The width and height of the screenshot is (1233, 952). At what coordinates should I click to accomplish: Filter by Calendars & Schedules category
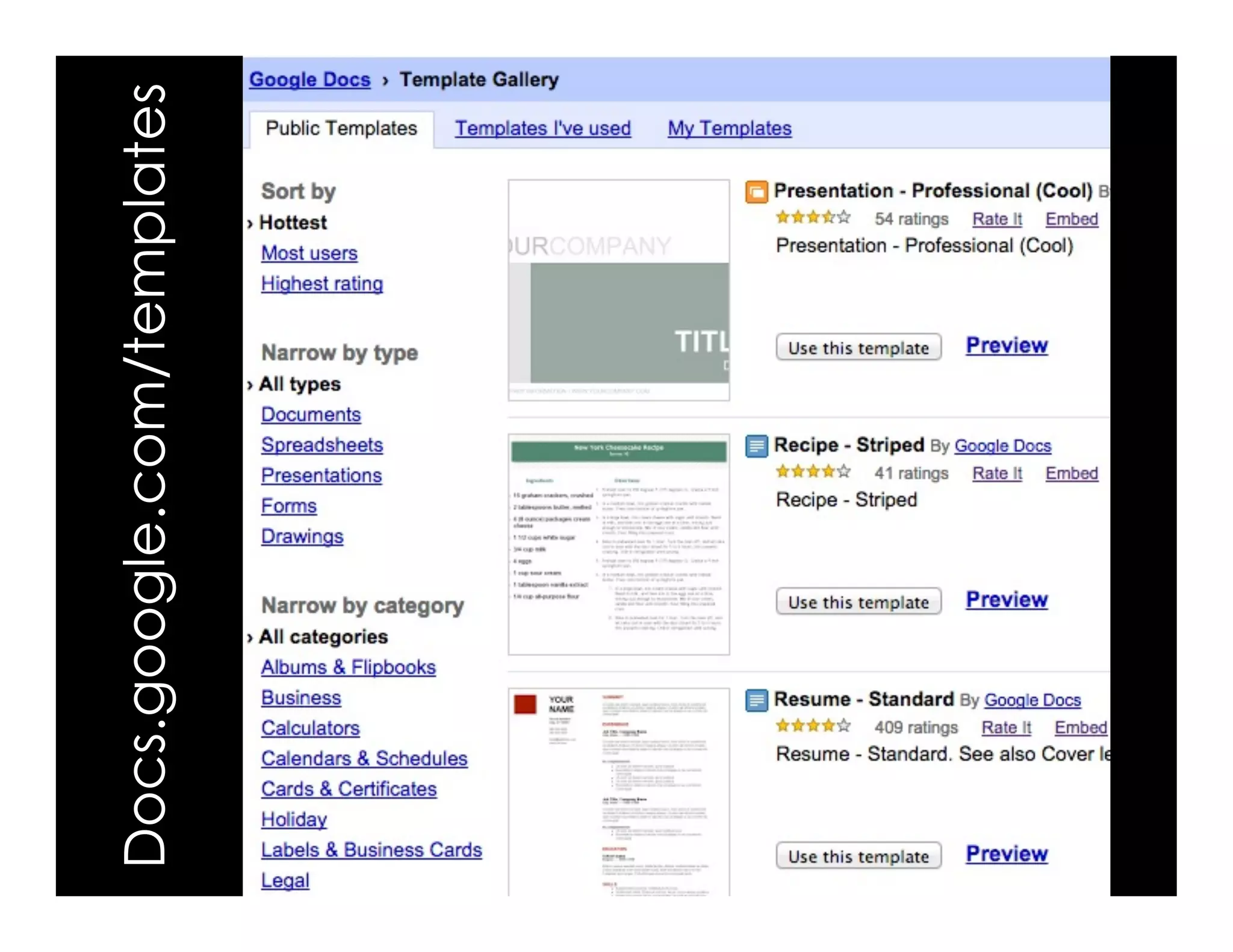364,759
